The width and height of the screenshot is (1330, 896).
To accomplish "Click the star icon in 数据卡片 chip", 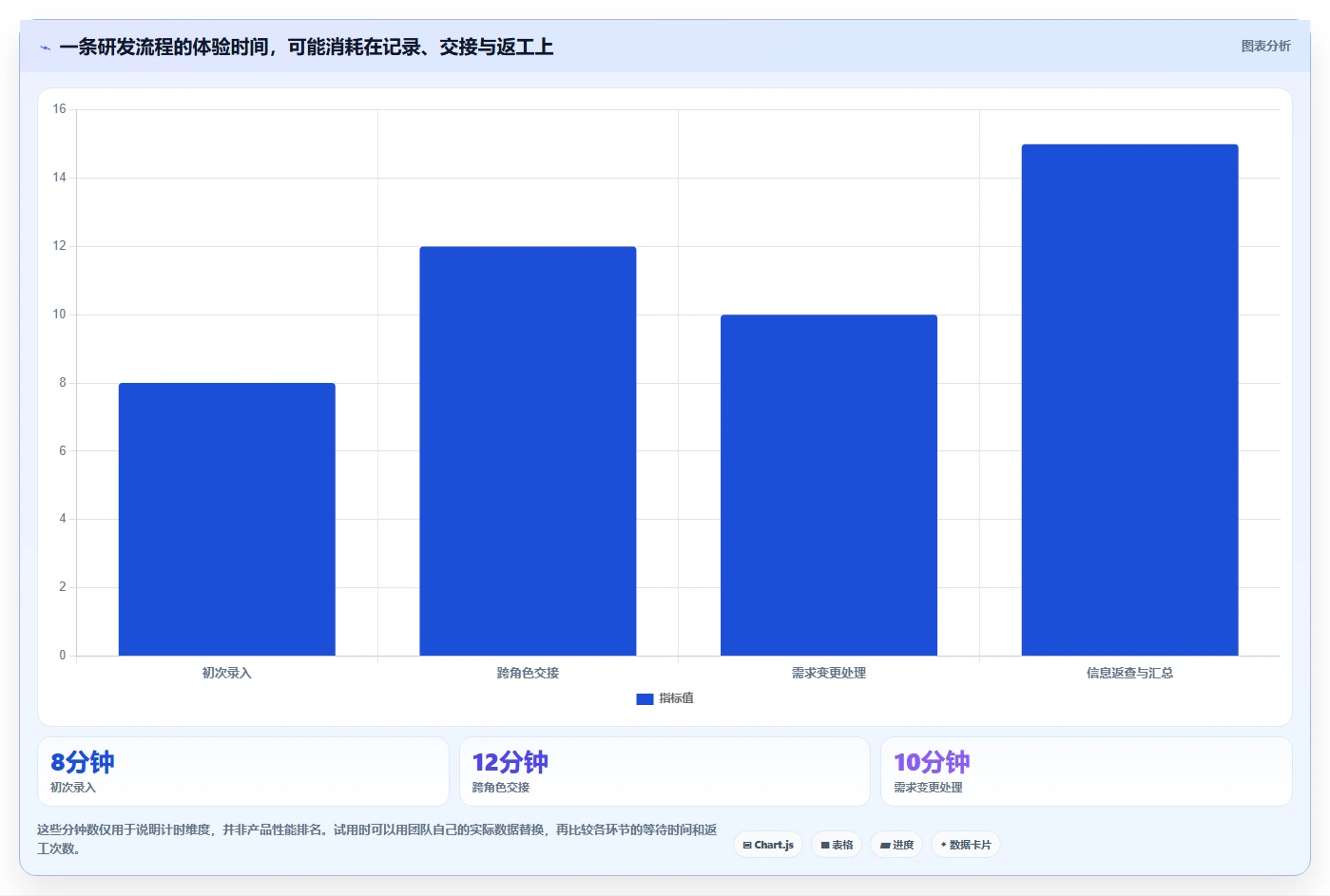I will click(943, 844).
